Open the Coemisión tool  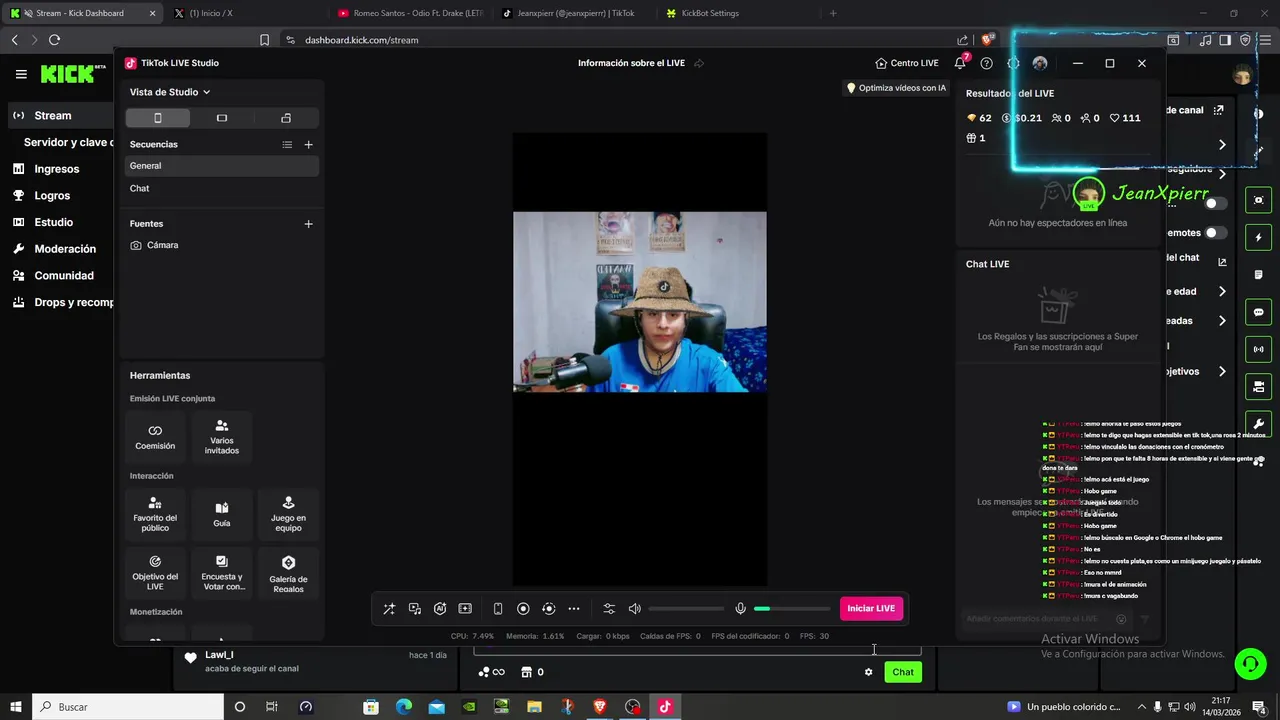click(x=155, y=437)
